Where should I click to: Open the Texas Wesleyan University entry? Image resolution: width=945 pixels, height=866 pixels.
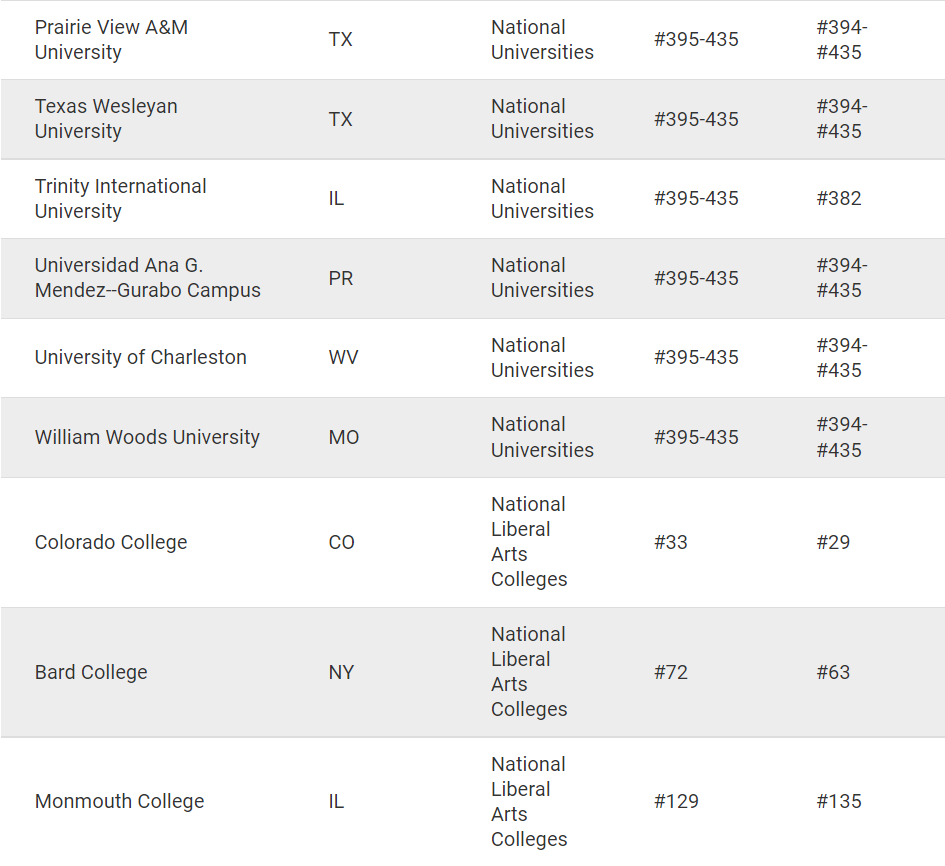point(106,119)
